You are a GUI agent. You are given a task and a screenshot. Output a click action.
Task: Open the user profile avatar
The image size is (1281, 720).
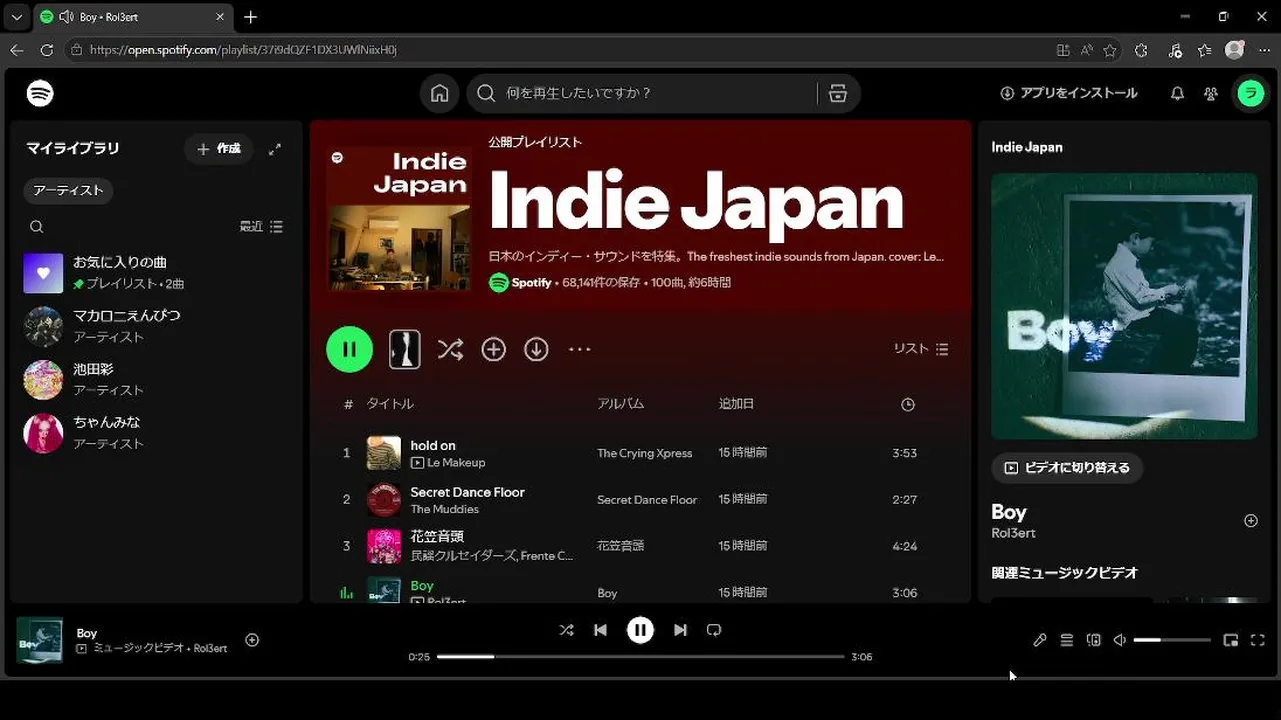1250,93
